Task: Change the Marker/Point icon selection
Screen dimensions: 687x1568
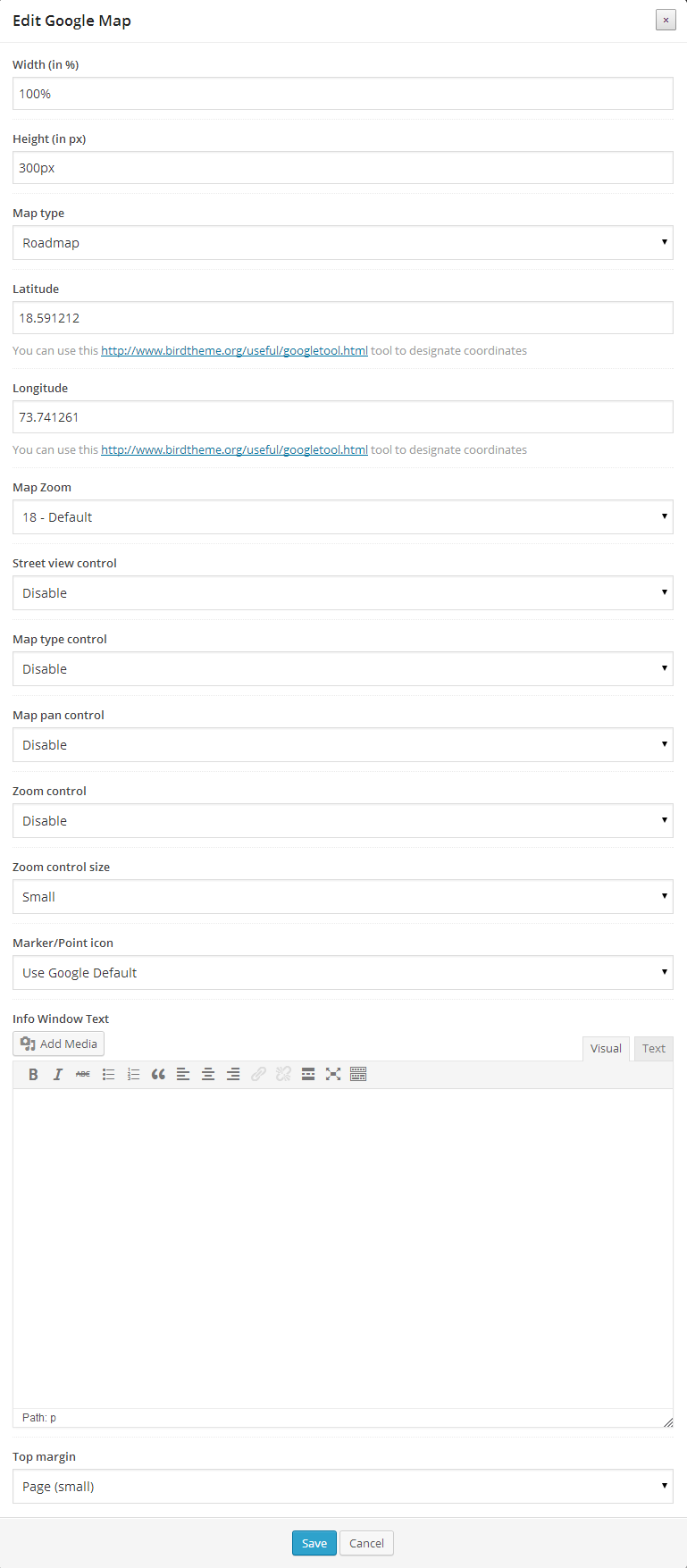Action: 342,973
